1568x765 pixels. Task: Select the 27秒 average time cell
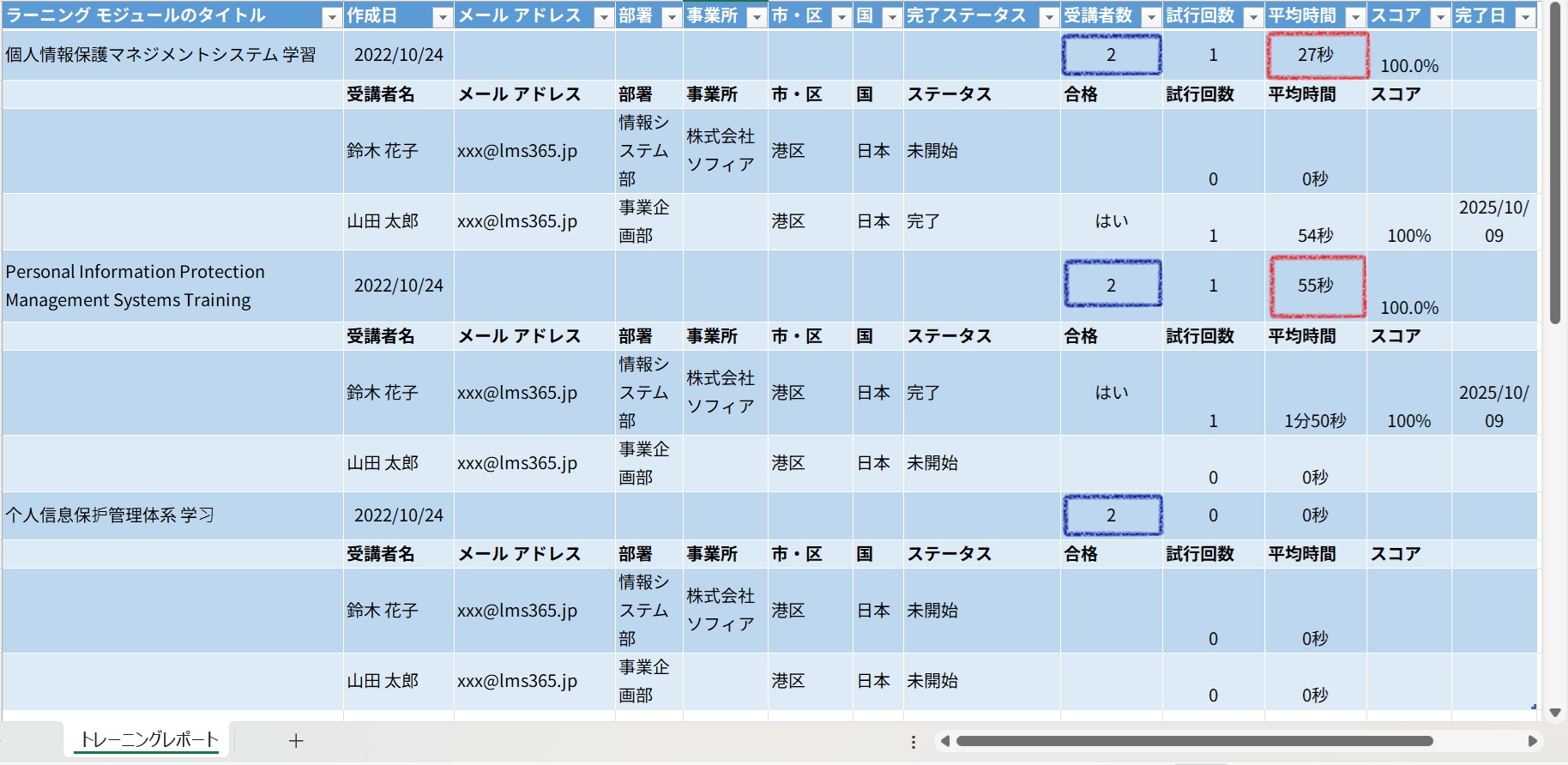[1316, 55]
